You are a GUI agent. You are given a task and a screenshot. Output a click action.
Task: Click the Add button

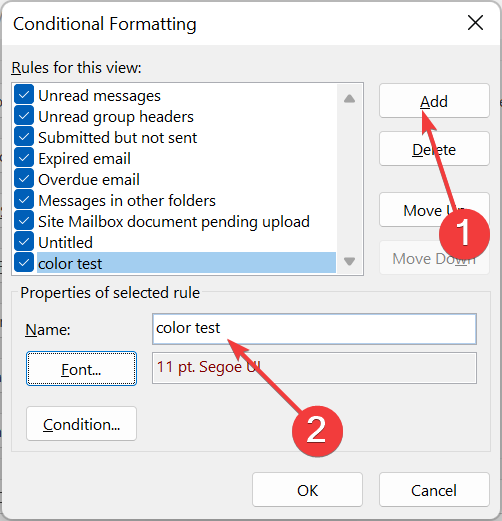click(434, 101)
